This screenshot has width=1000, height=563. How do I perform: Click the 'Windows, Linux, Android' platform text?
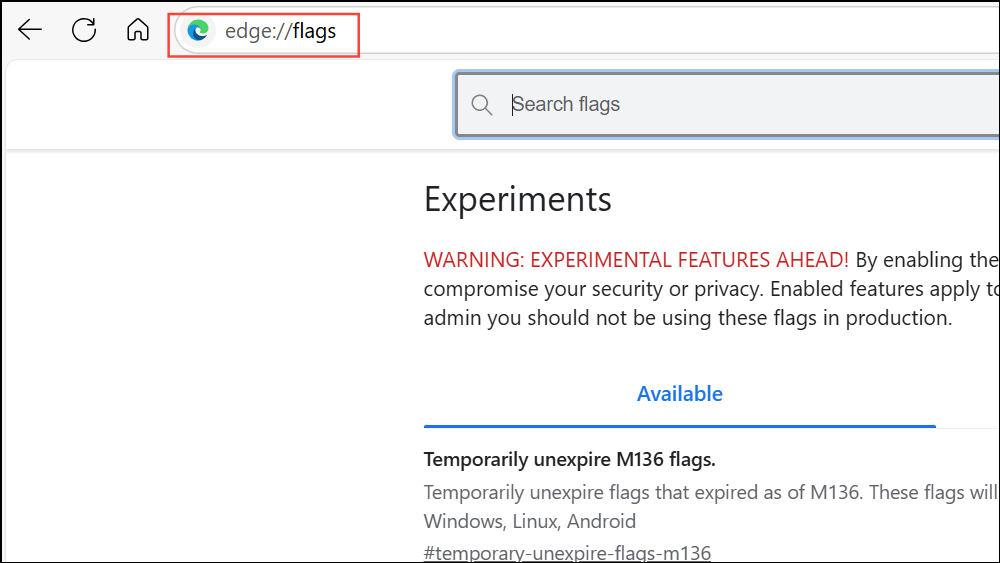529,521
